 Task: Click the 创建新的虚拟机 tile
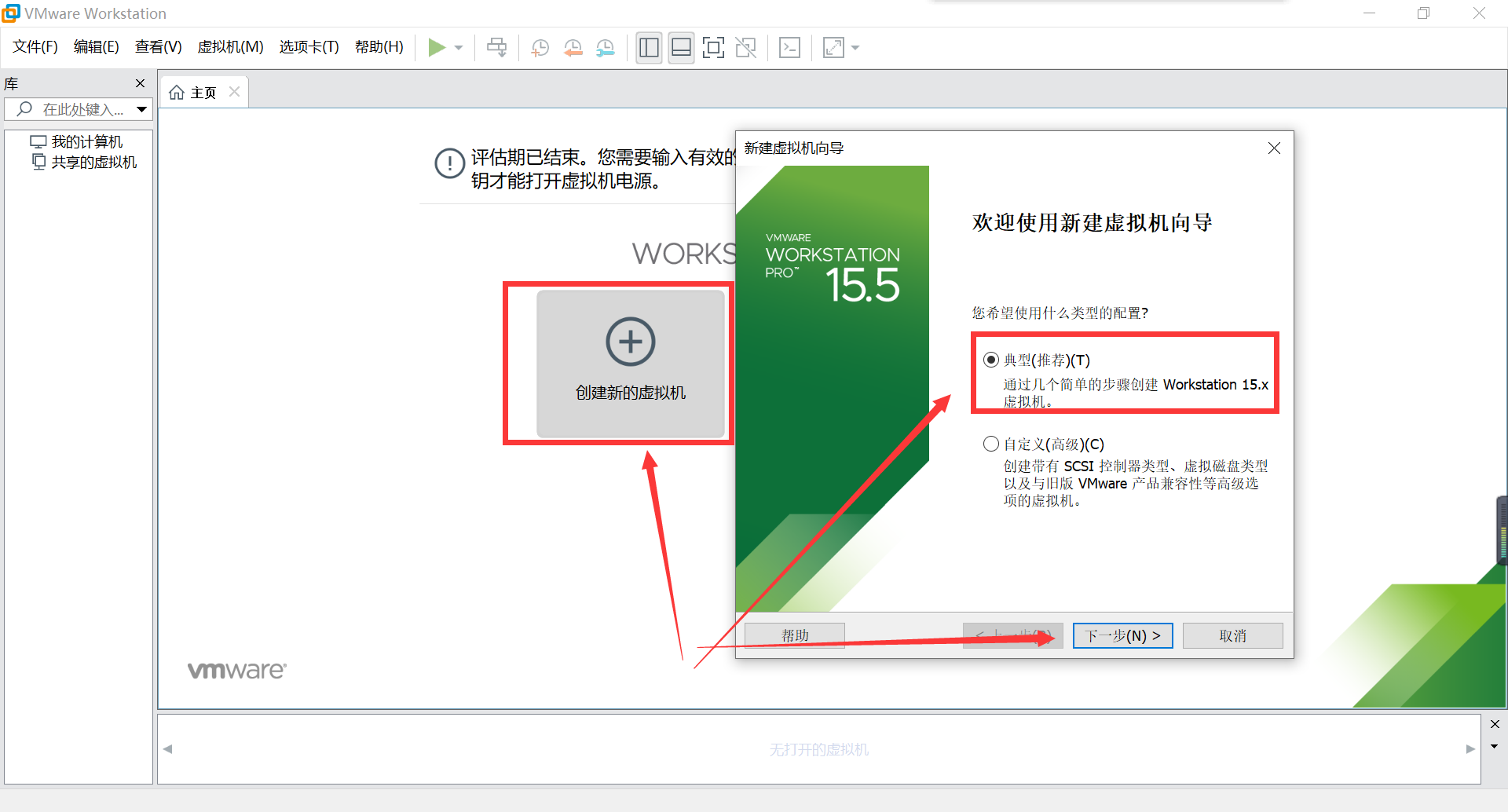631,364
